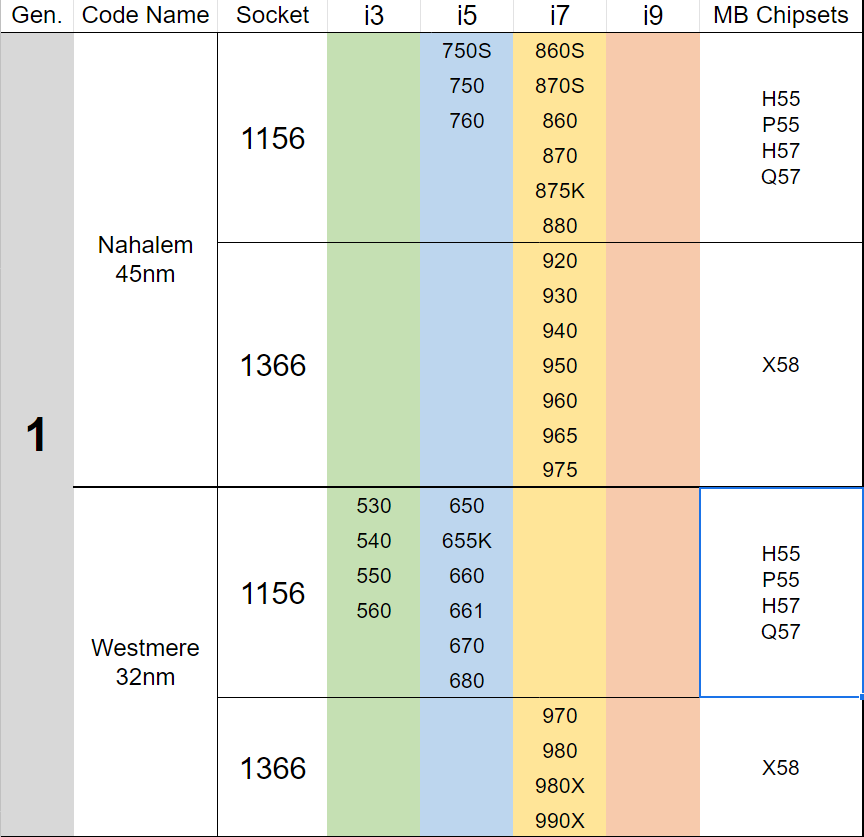Select socket 1156 in the Nahalem section
This screenshot has width=864, height=837.
click(272, 138)
